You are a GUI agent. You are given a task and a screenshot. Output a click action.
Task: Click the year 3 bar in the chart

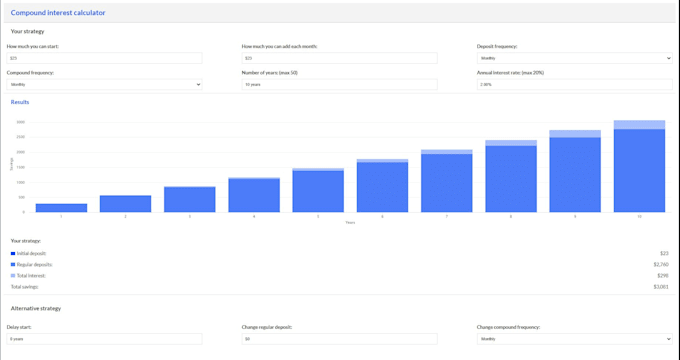click(x=190, y=200)
